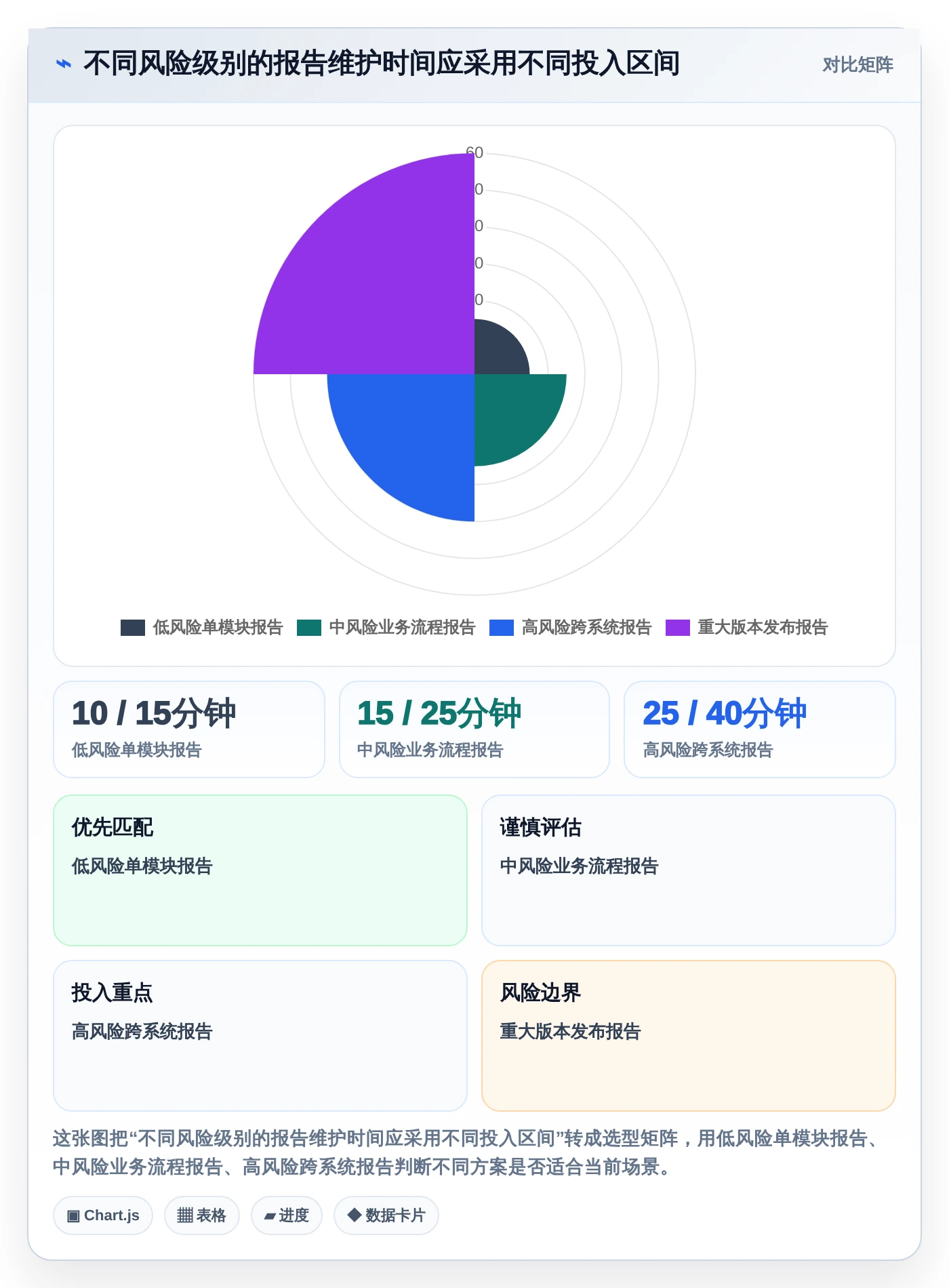The image size is (949, 1288).
Task: Click the description paragraph starting 这张图把
Action: click(x=468, y=1152)
